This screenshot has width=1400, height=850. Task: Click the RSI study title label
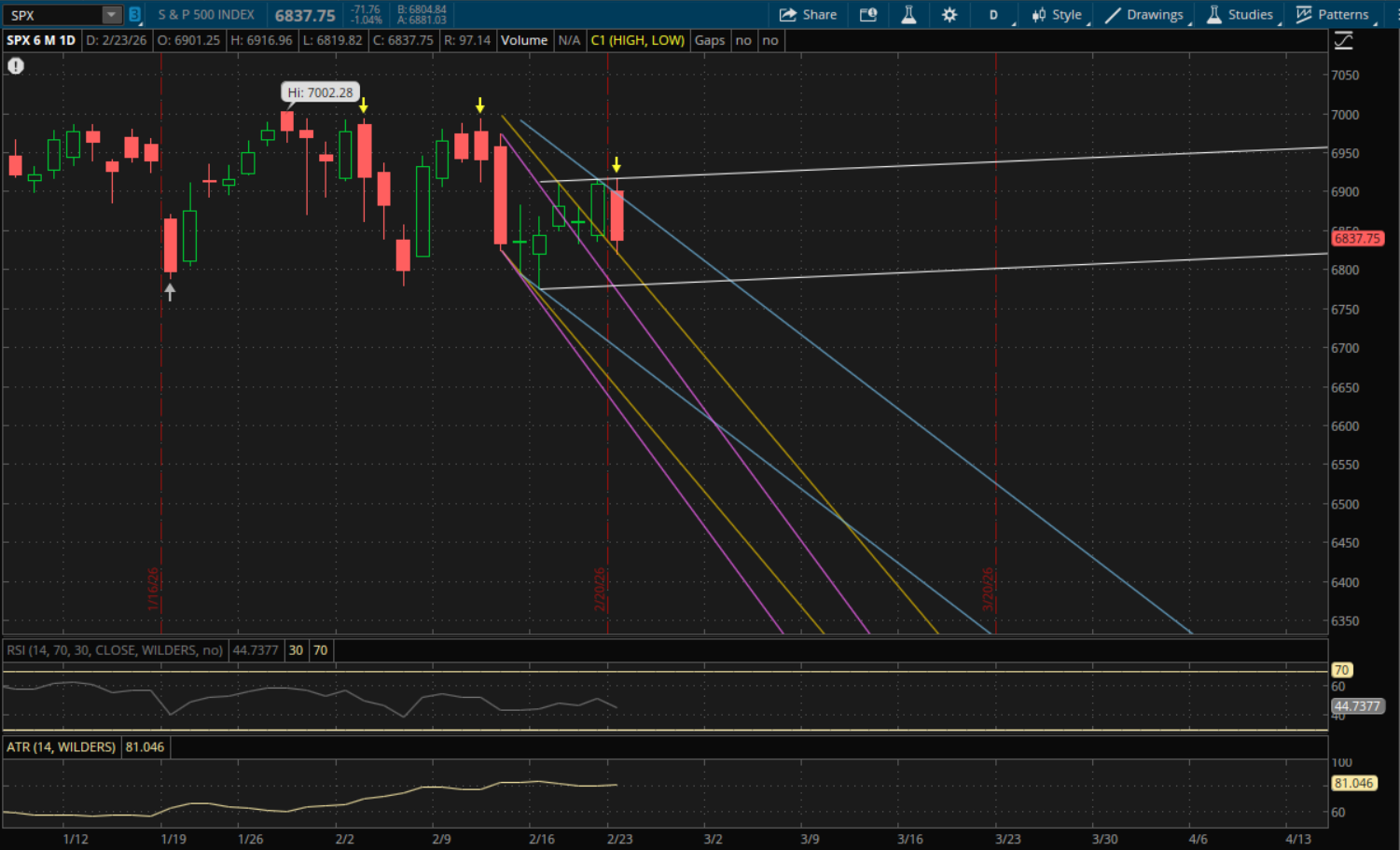coord(115,650)
